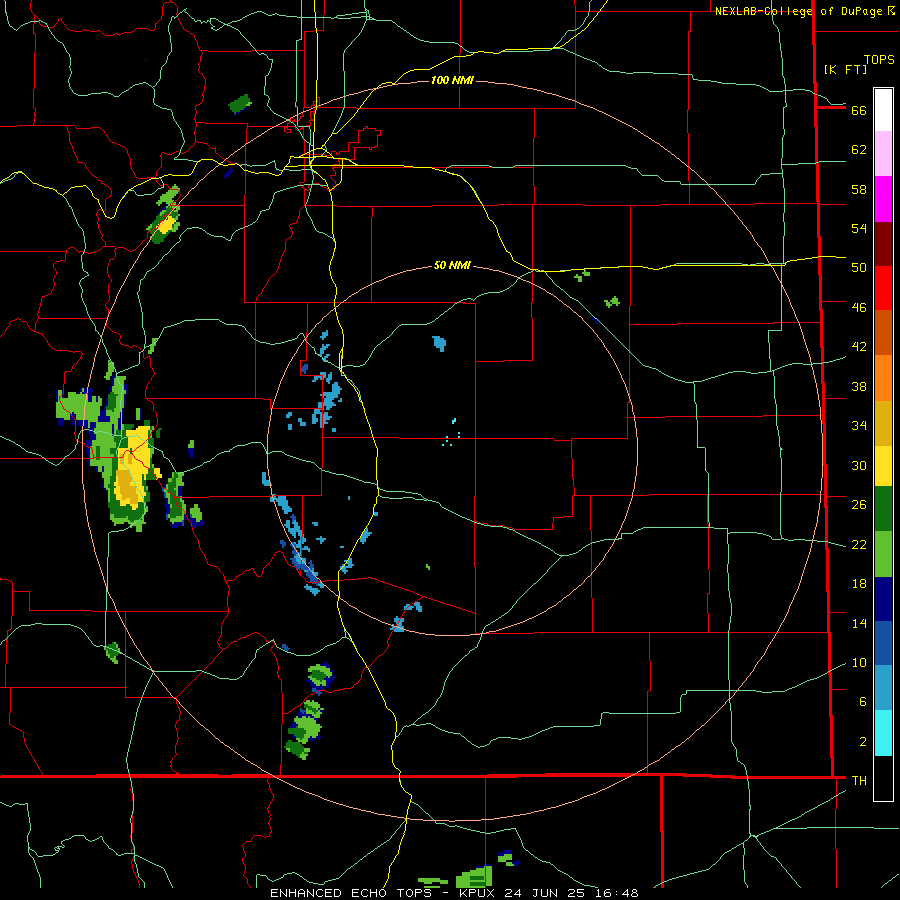Select the bright red legend swatch
Image resolution: width=900 pixels, height=900 pixels.
coord(883,288)
